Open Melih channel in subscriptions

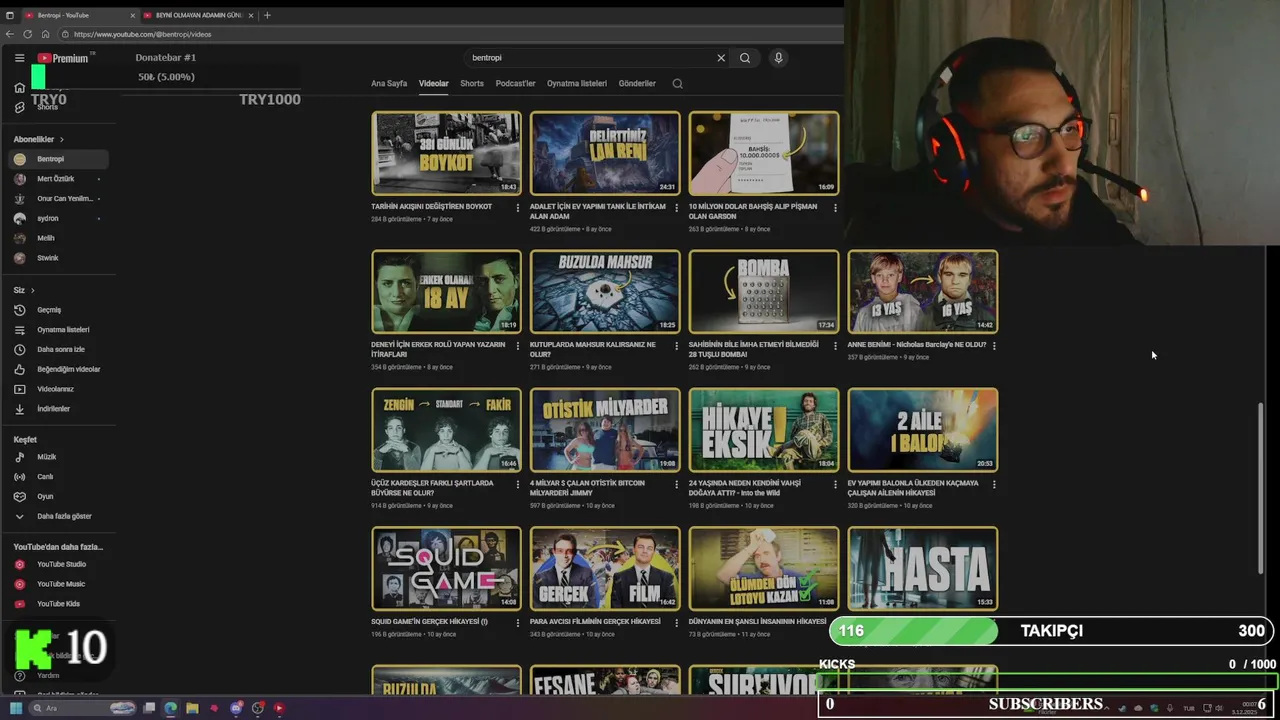(x=60, y=238)
